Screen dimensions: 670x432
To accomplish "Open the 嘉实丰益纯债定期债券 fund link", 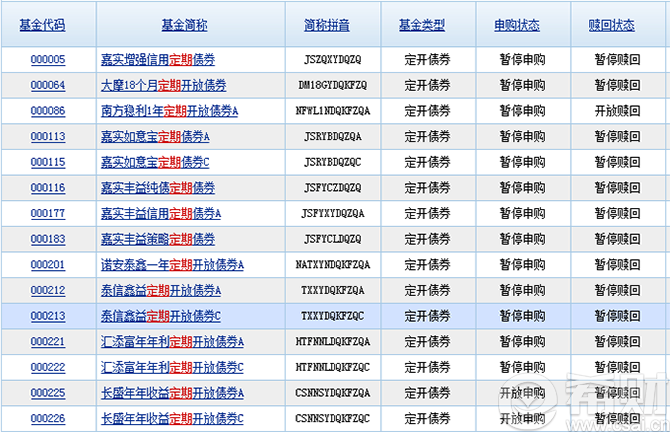I will [158, 188].
